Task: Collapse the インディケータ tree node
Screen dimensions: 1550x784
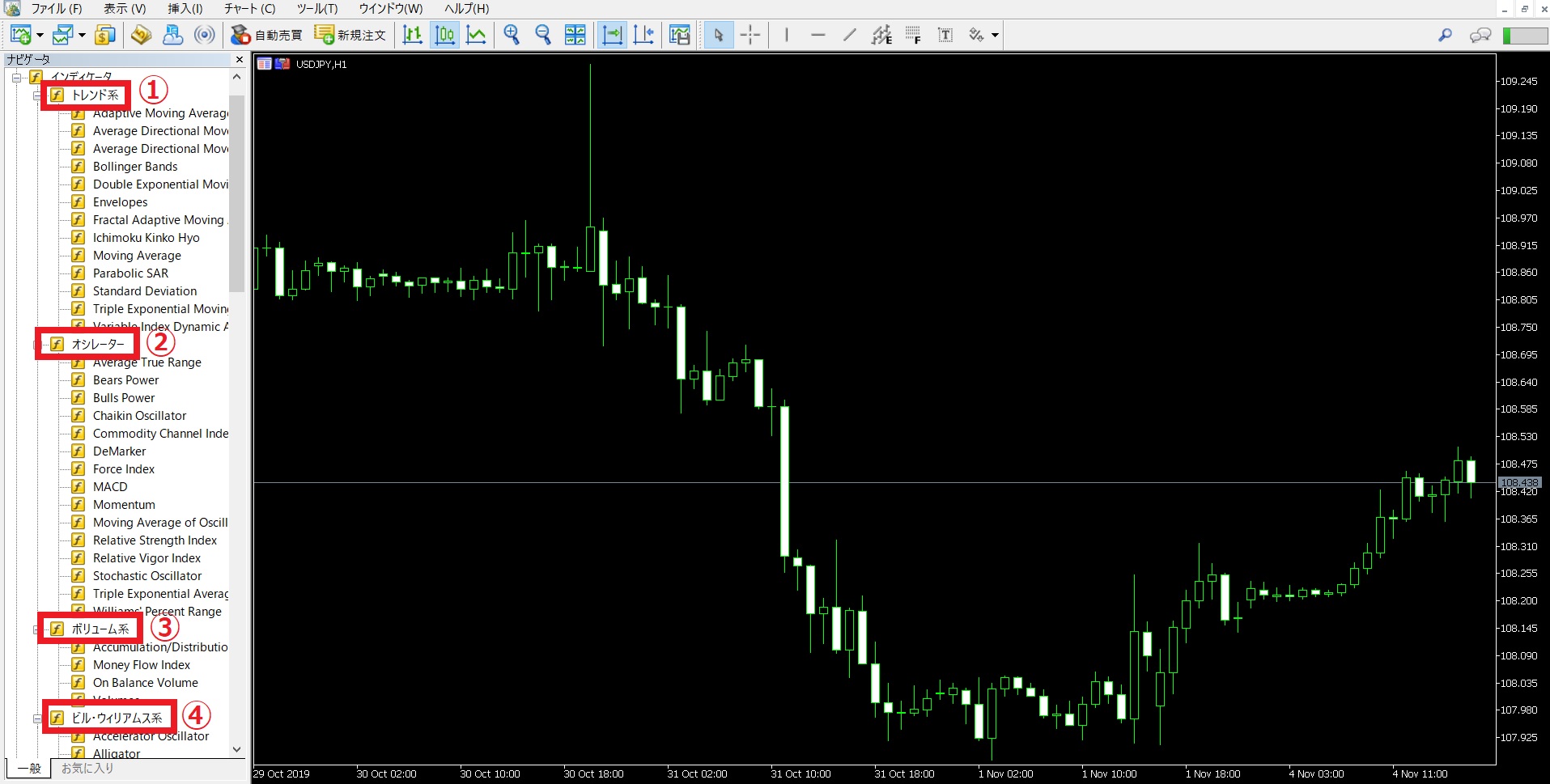Action: [x=16, y=78]
